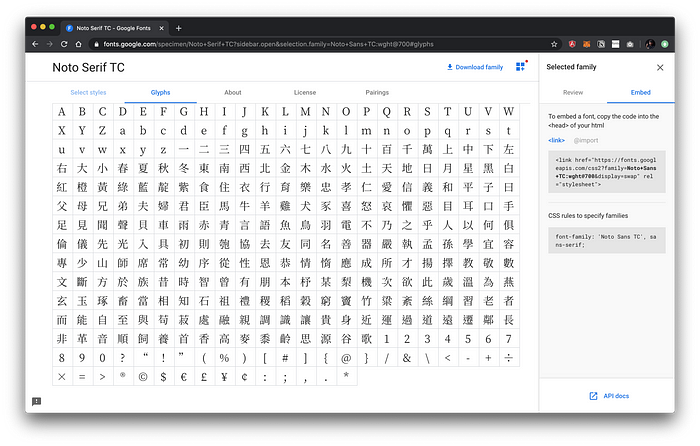Open the selected families grid icon
700x446 pixels.
pyautogui.click(x=521, y=67)
